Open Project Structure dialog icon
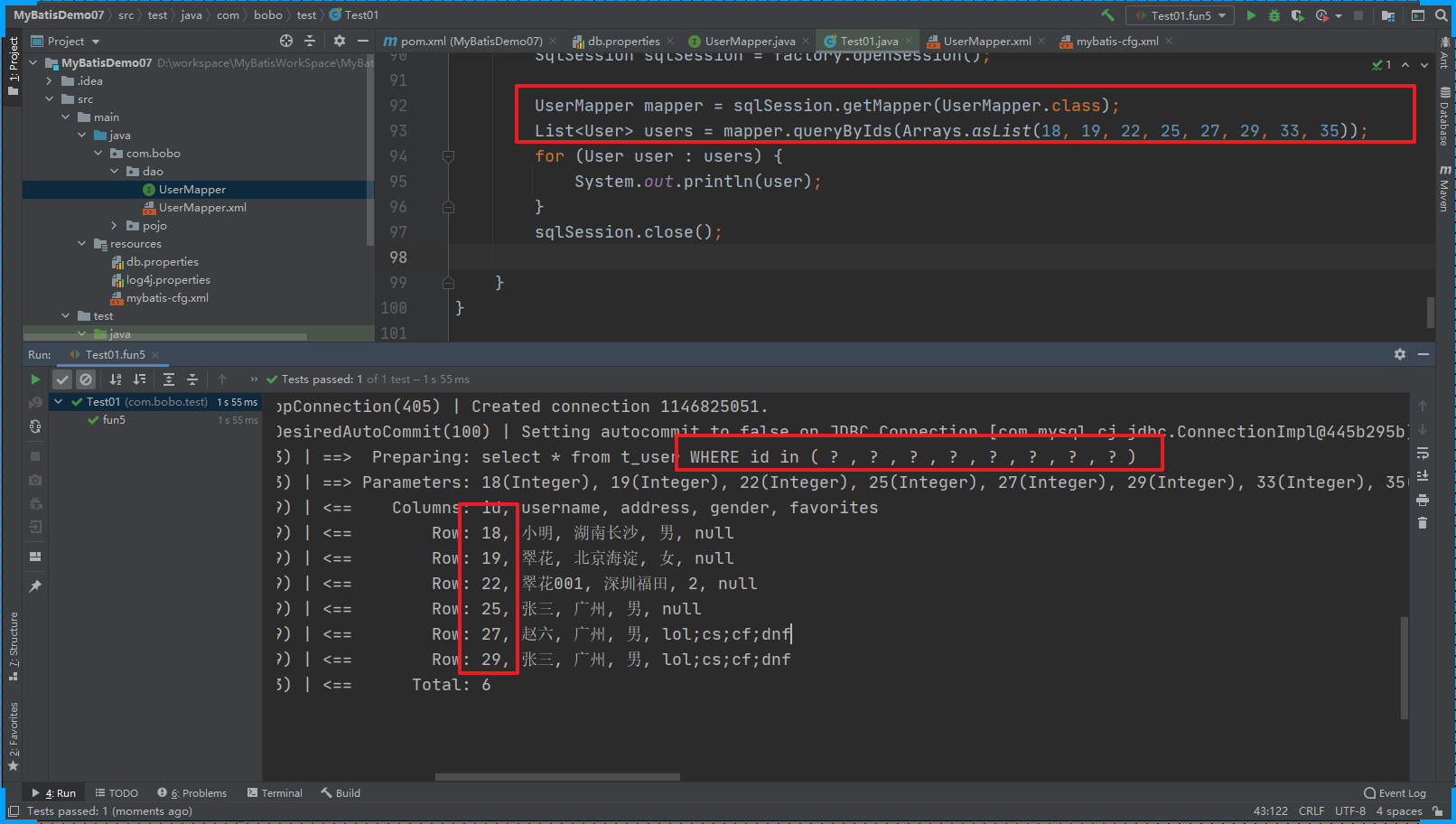1456x824 pixels. (x=1388, y=15)
